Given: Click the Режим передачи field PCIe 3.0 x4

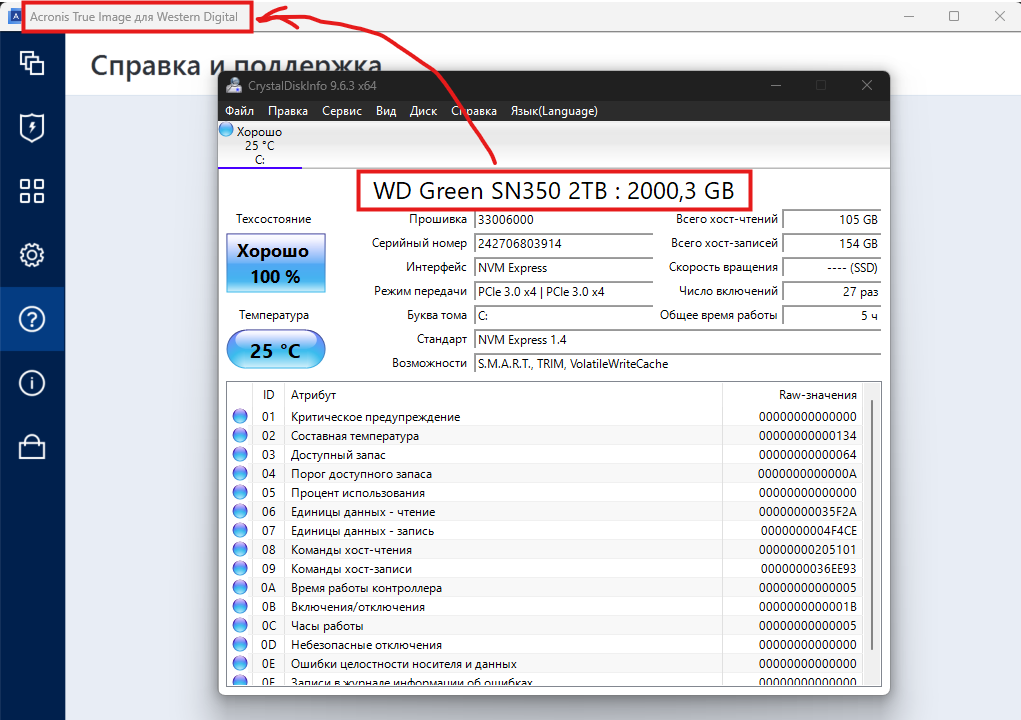Looking at the screenshot, I should (563, 292).
